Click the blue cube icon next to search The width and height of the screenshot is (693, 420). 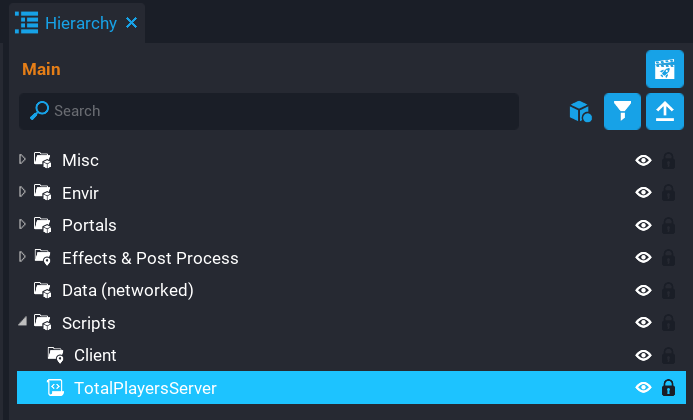580,111
